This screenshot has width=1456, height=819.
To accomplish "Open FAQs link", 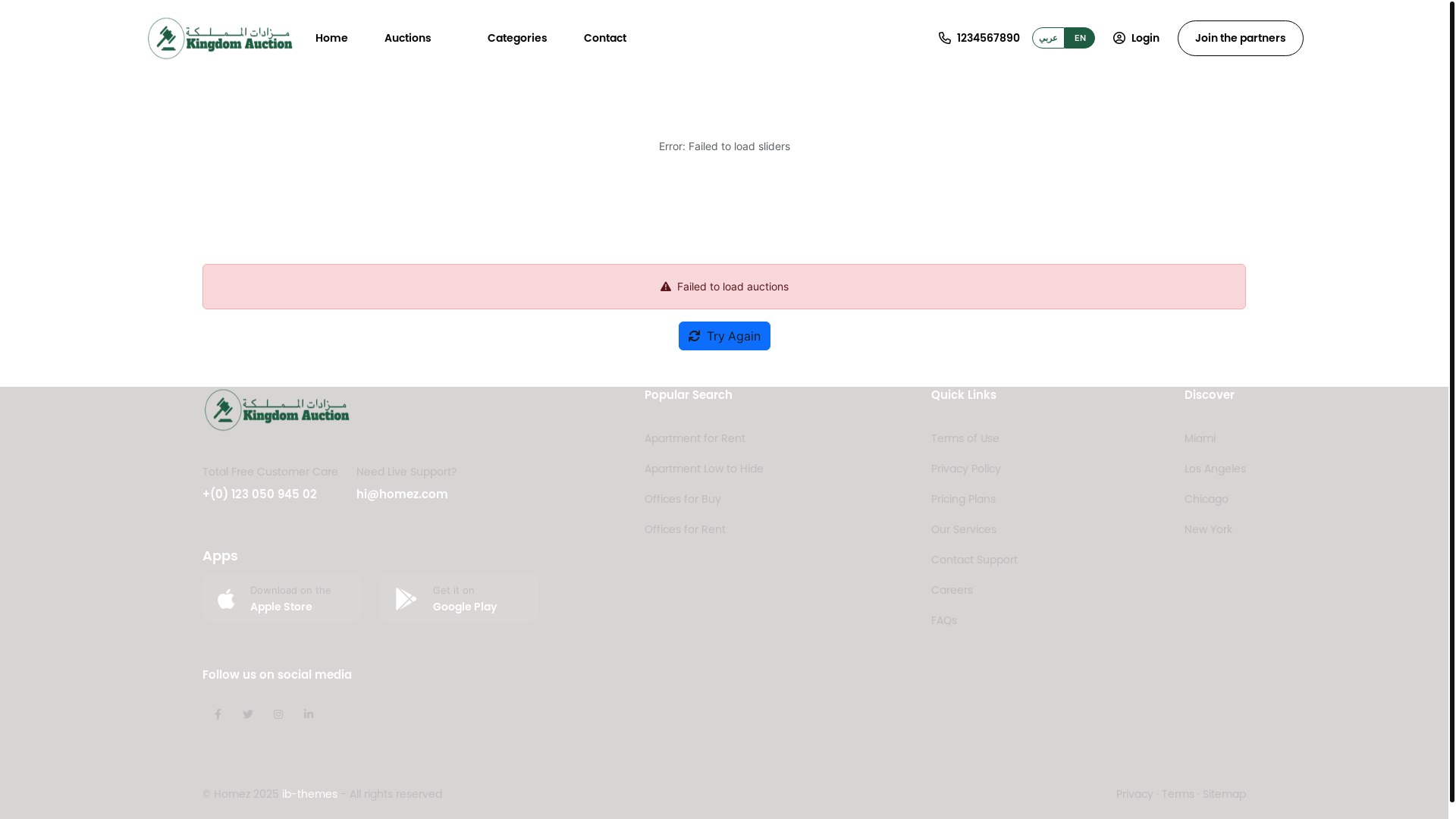I will point(944,620).
